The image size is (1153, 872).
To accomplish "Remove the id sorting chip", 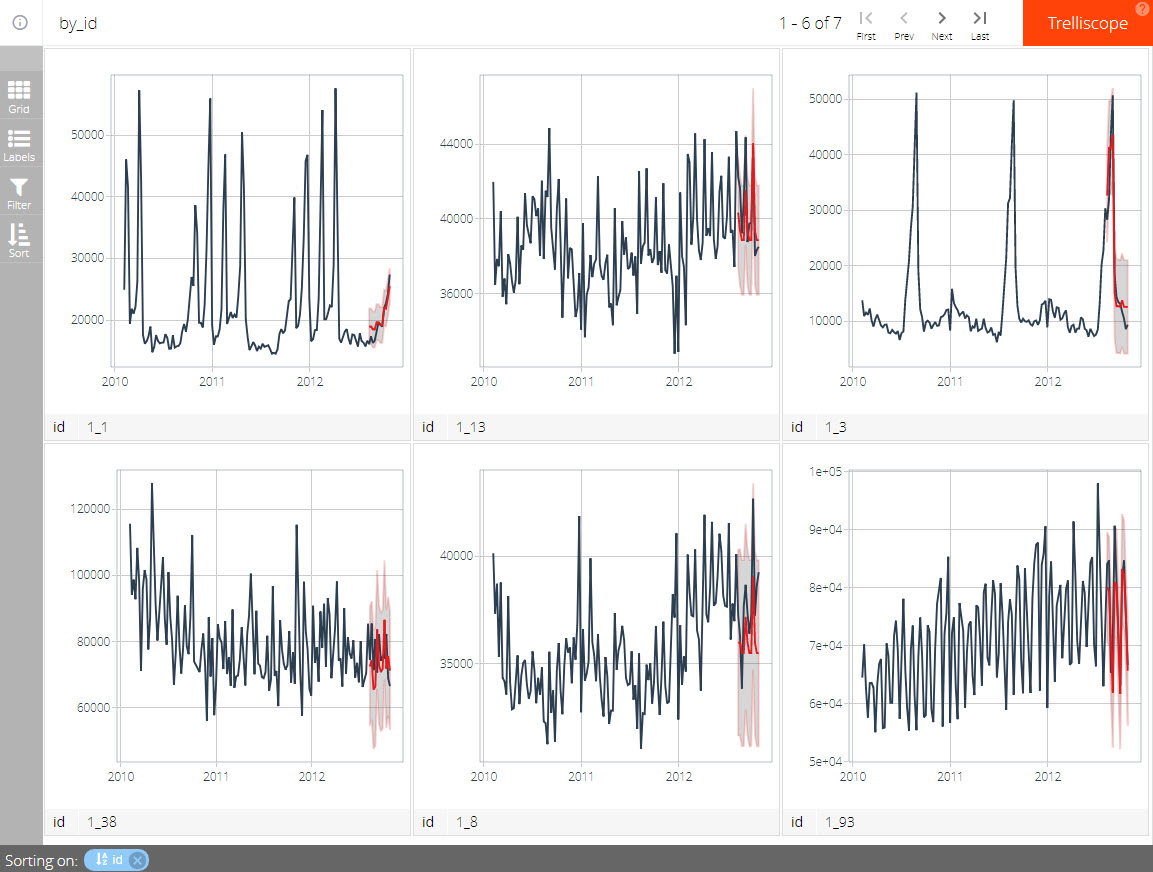I will (x=135, y=860).
